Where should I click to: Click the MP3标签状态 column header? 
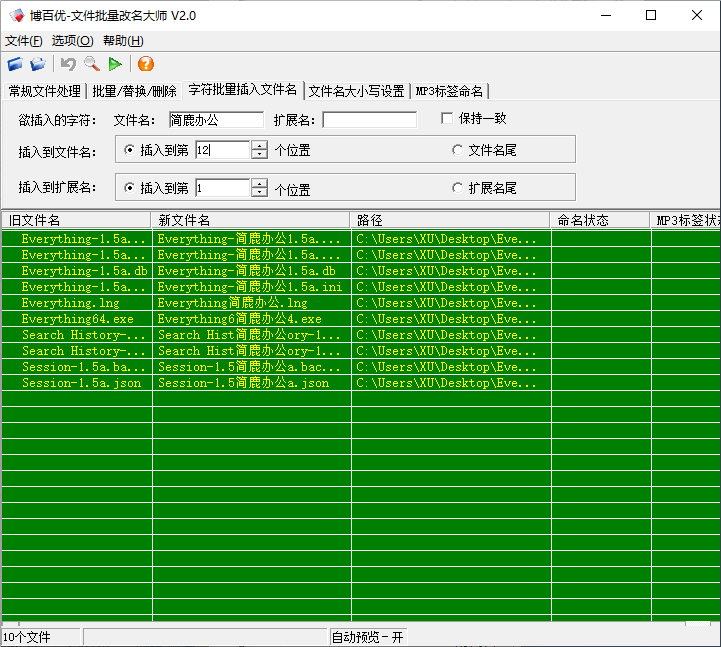[686, 220]
